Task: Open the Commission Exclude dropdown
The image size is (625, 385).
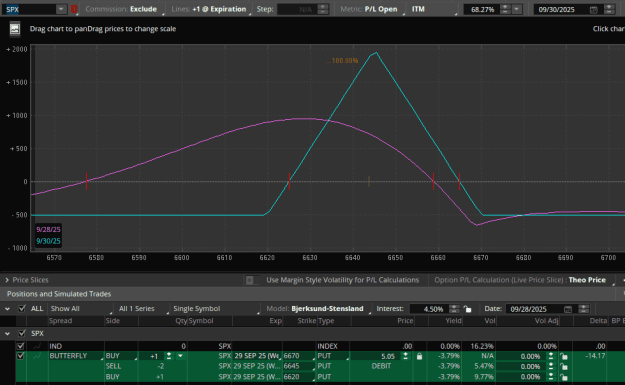Action: pyautogui.click(x=124, y=9)
